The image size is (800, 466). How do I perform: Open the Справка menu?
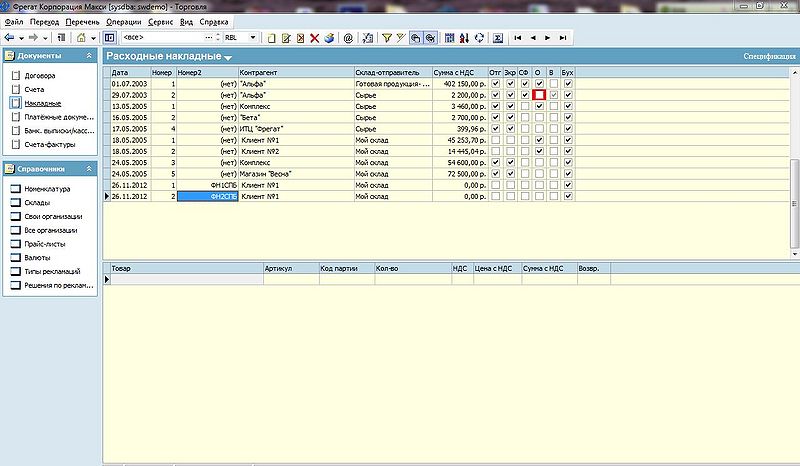pos(214,22)
